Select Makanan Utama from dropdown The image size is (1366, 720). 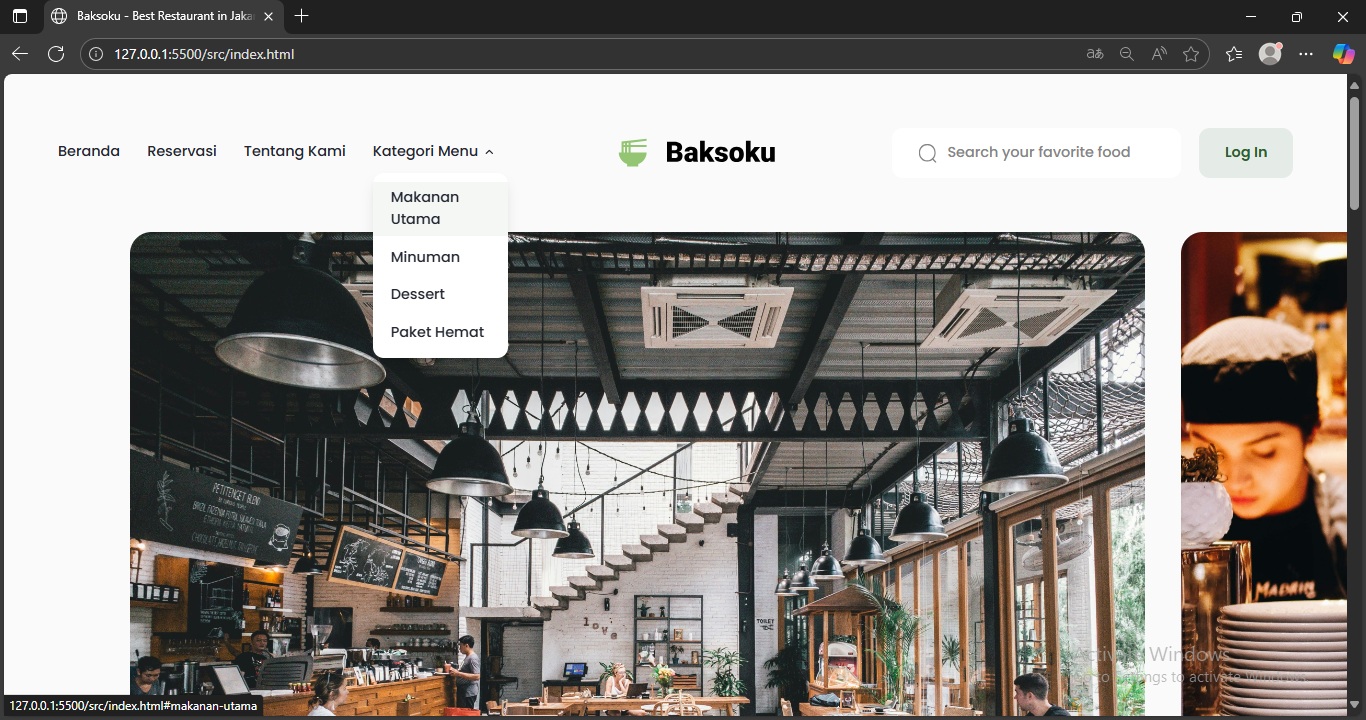click(x=425, y=208)
